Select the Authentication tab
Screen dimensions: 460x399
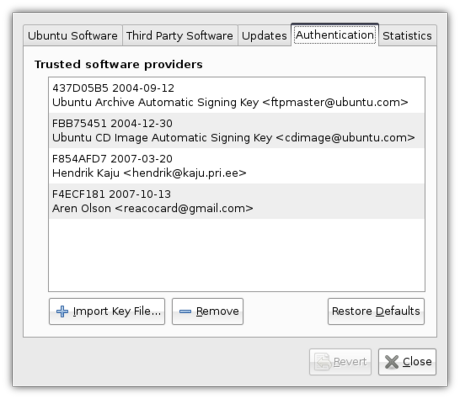335,35
